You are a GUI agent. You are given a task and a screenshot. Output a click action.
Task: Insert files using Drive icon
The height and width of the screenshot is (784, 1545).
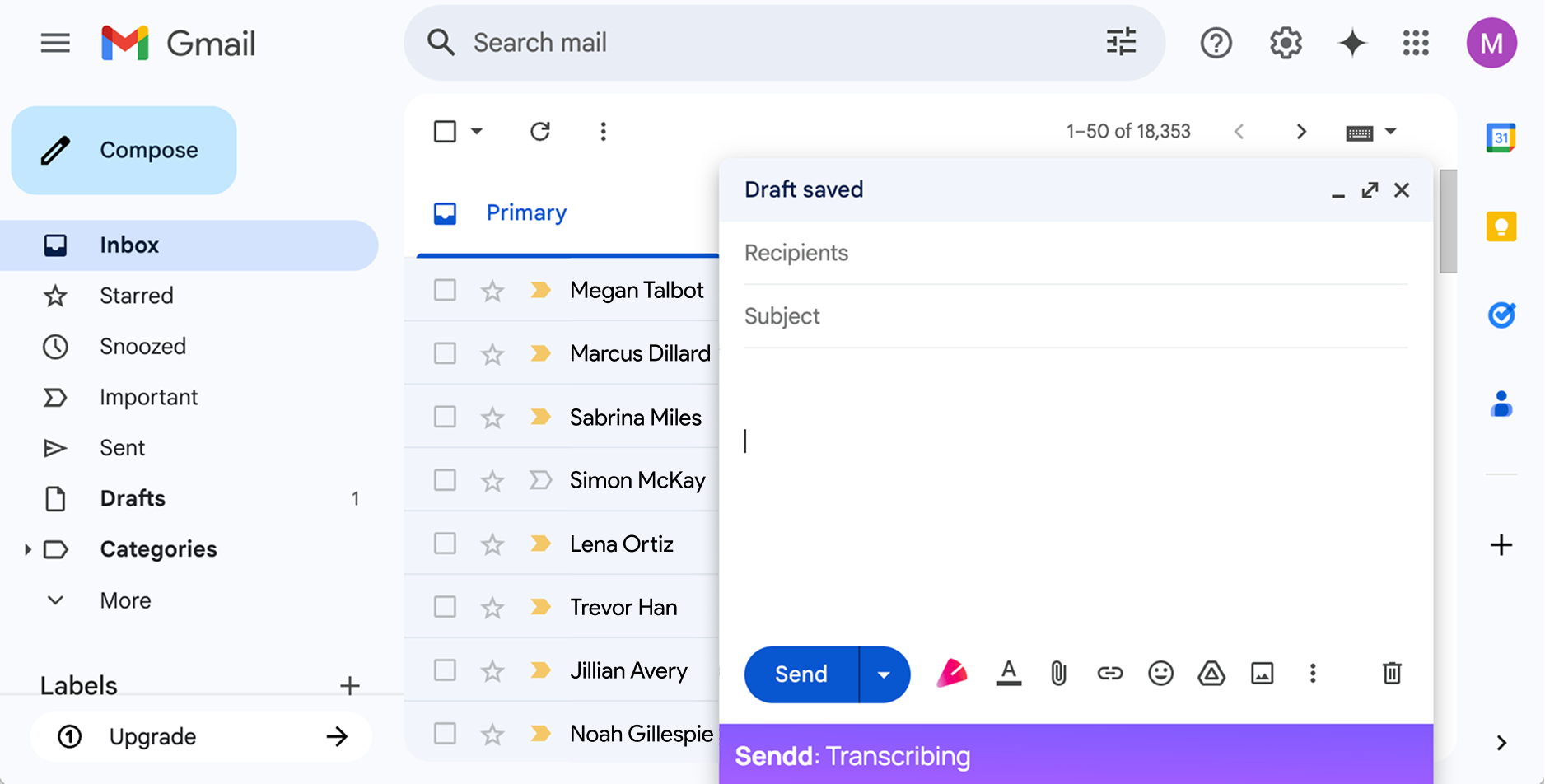tap(1211, 674)
